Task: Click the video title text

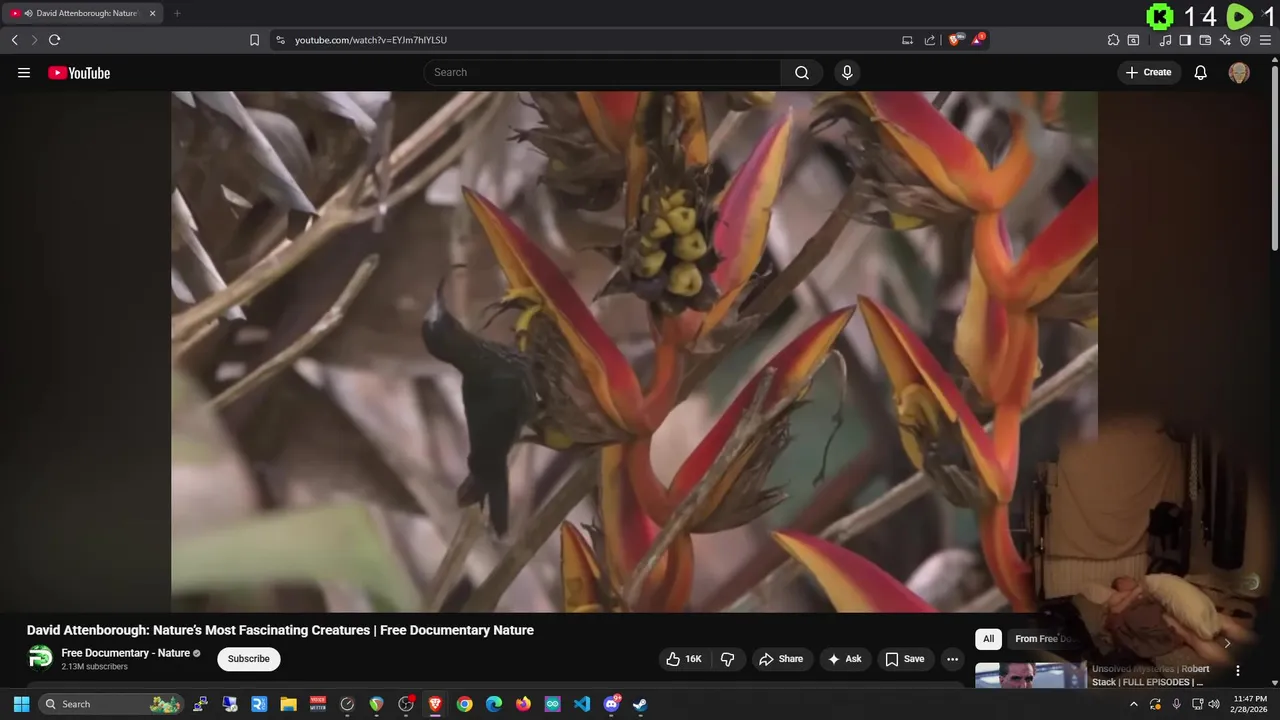Action: point(280,630)
